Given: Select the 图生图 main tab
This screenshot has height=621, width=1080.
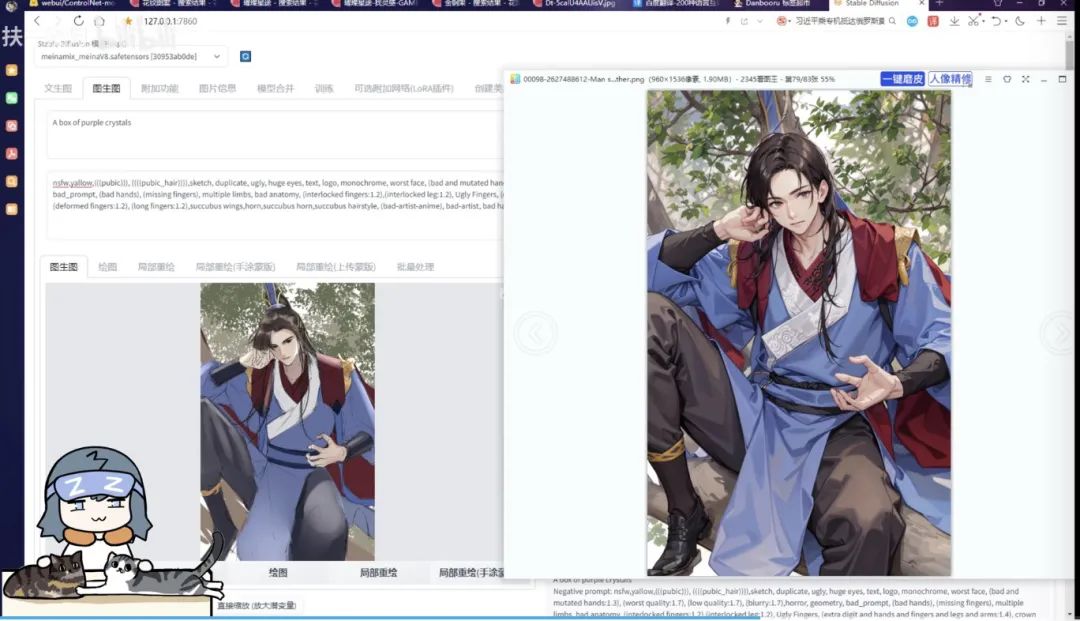Looking at the screenshot, I should pos(106,88).
